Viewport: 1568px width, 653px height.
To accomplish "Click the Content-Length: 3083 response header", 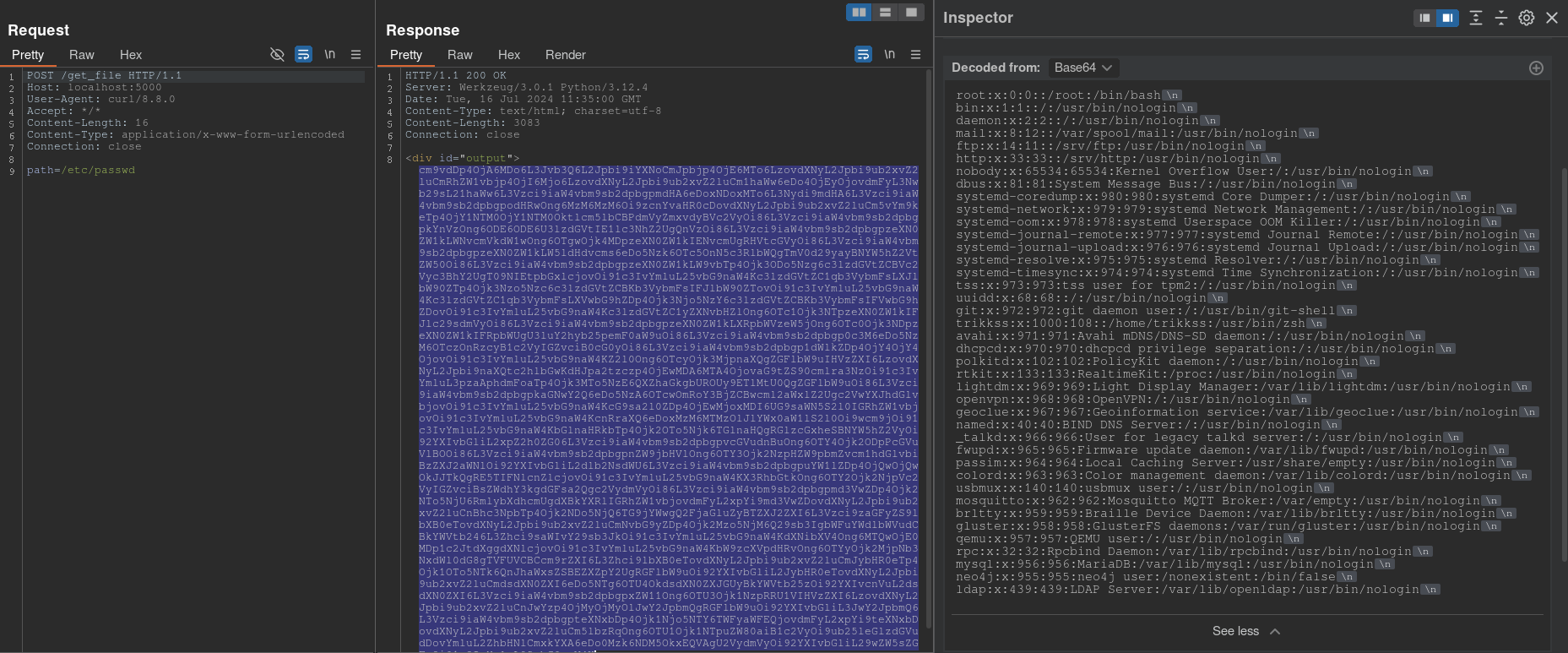I will [472, 122].
